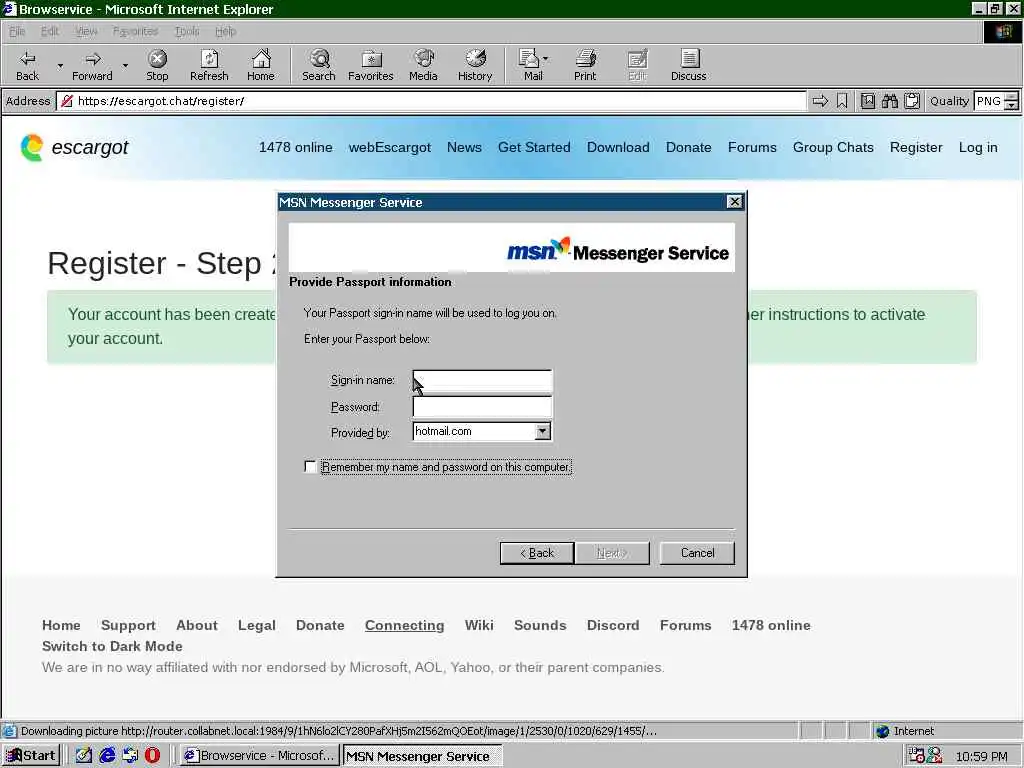This screenshot has height=768, width=1024.
Task: Click the address bar URL field
Action: (431, 101)
